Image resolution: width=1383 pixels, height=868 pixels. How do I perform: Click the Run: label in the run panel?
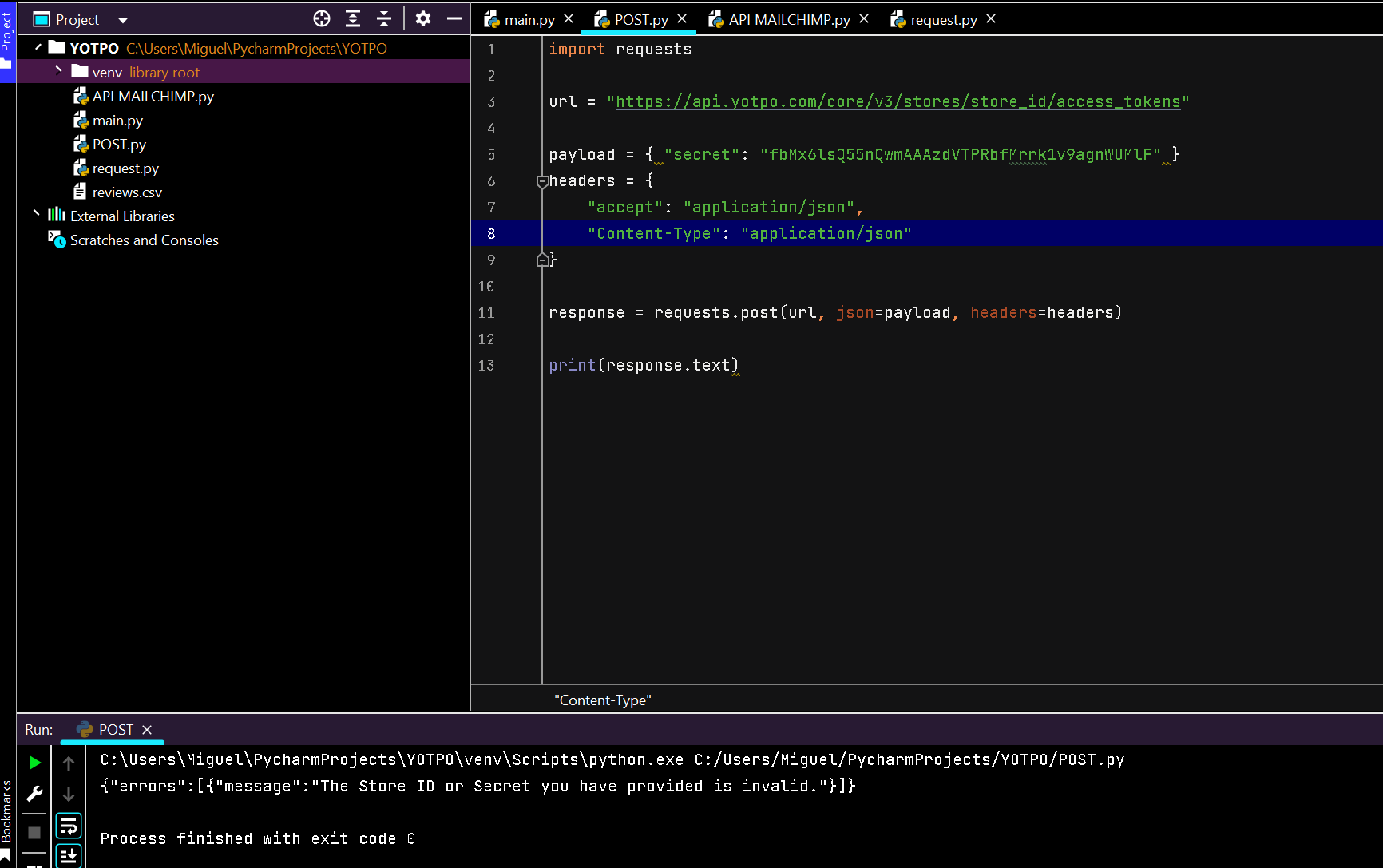(39, 730)
